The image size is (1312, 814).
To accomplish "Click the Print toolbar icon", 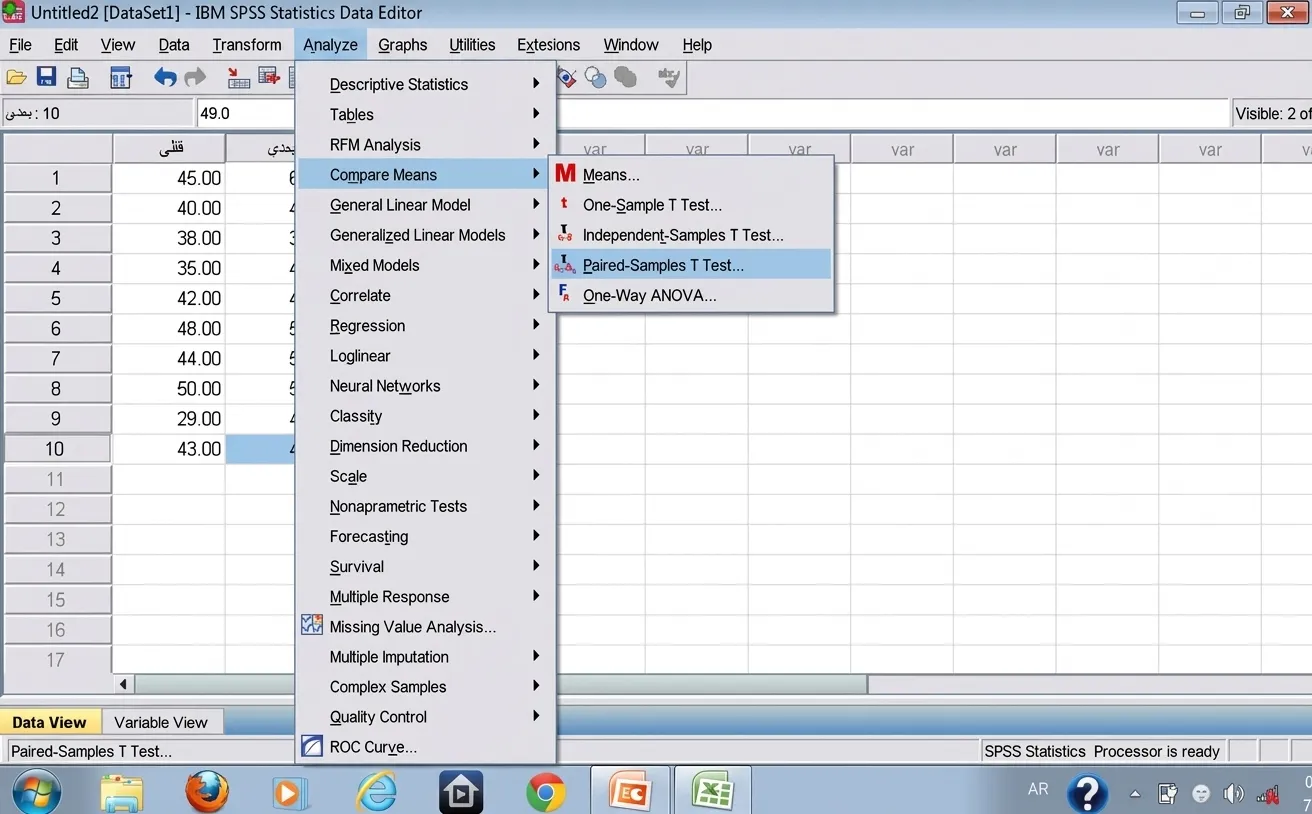I will tap(77, 78).
